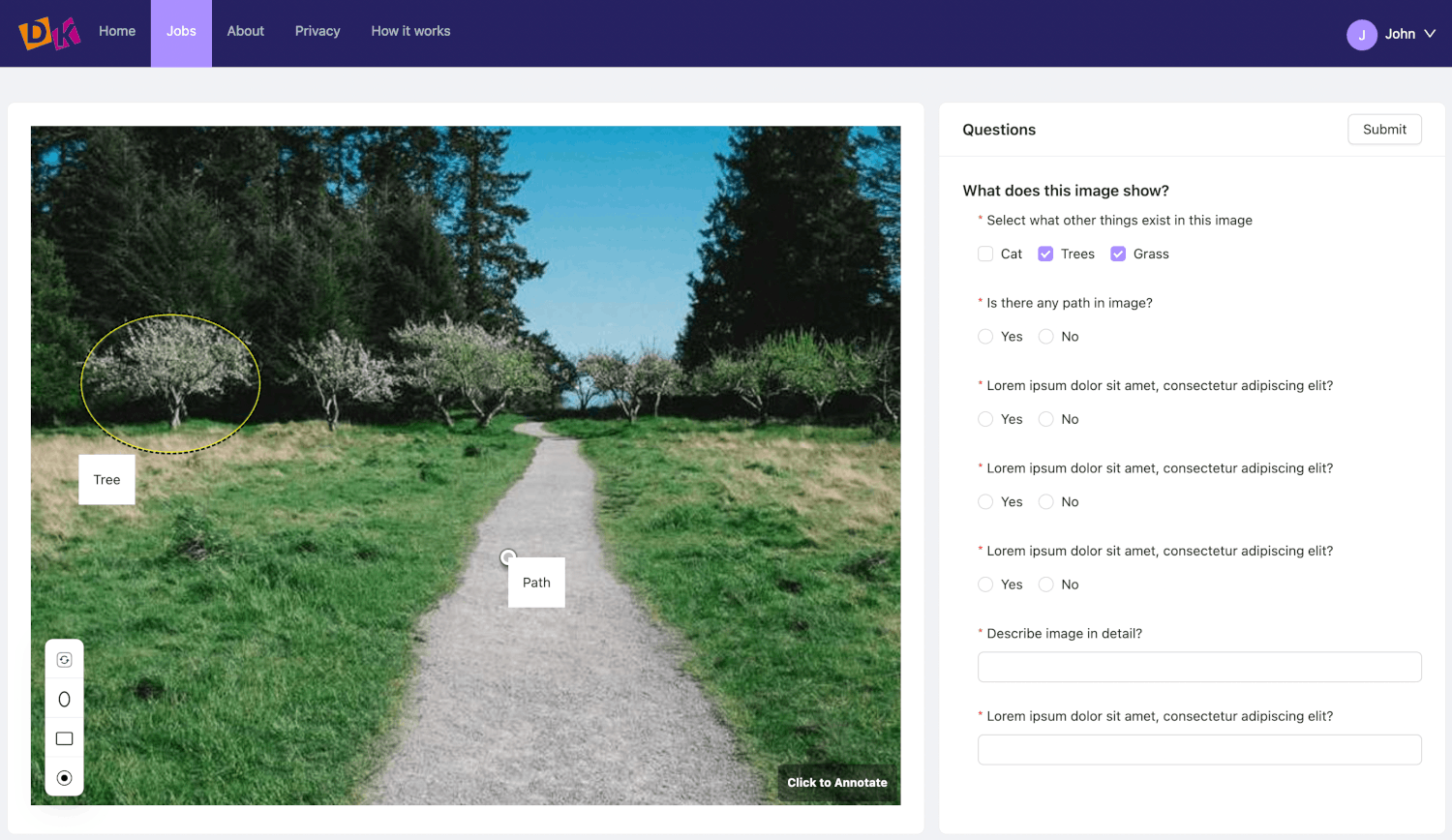Select Yes for third Lorem ipsum question
Image resolution: width=1452 pixels, height=840 pixels.
click(x=985, y=585)
